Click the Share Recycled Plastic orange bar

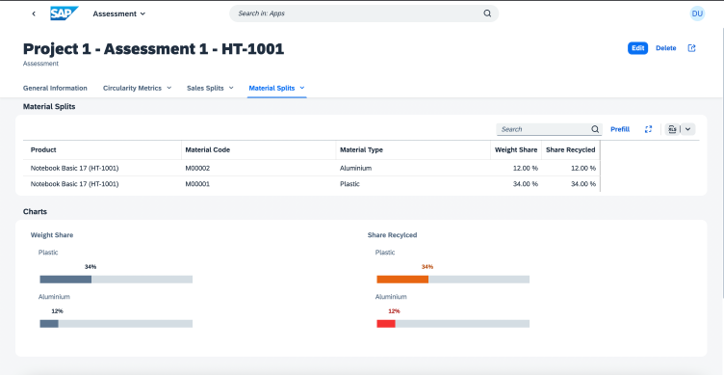coord(403,279)
